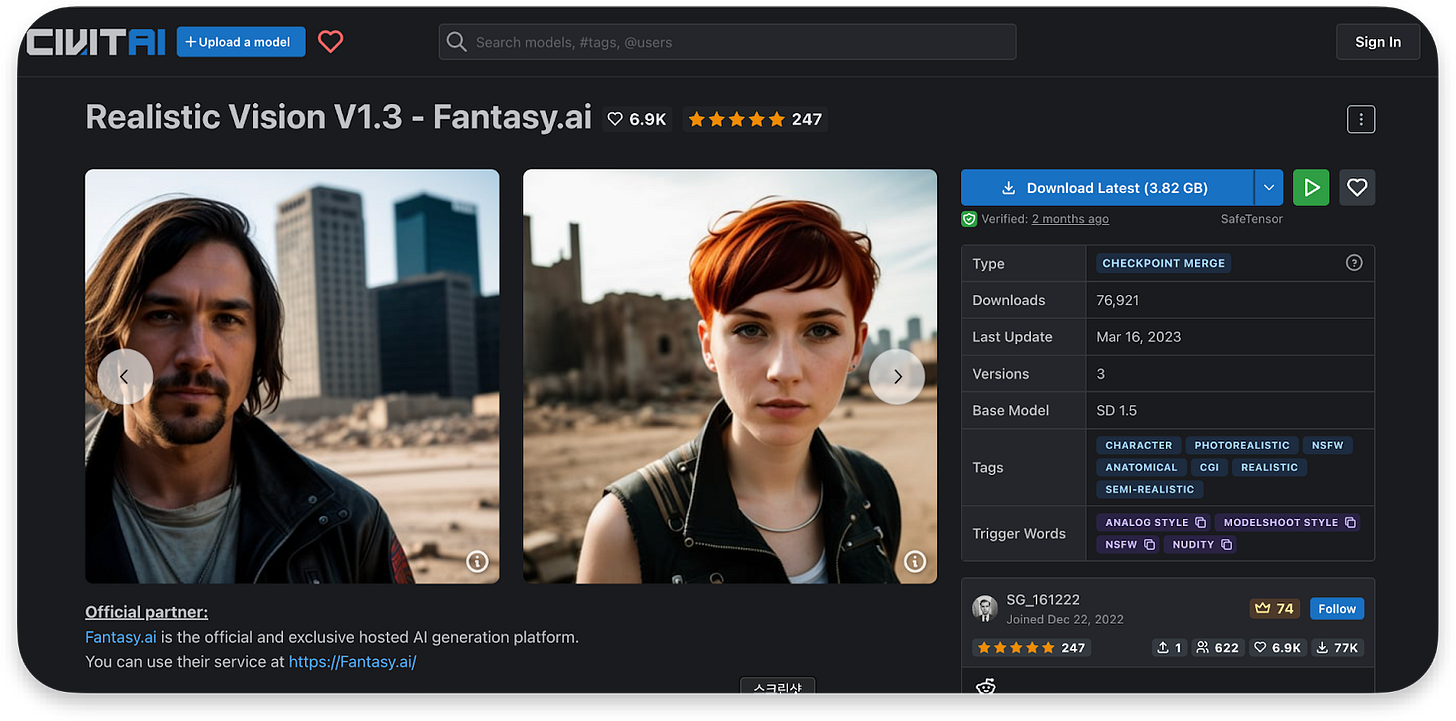The image size is (1456, 721).
Task: Click the Last Update value Mar 16, 2023
Action: [x=1139, y=337]
